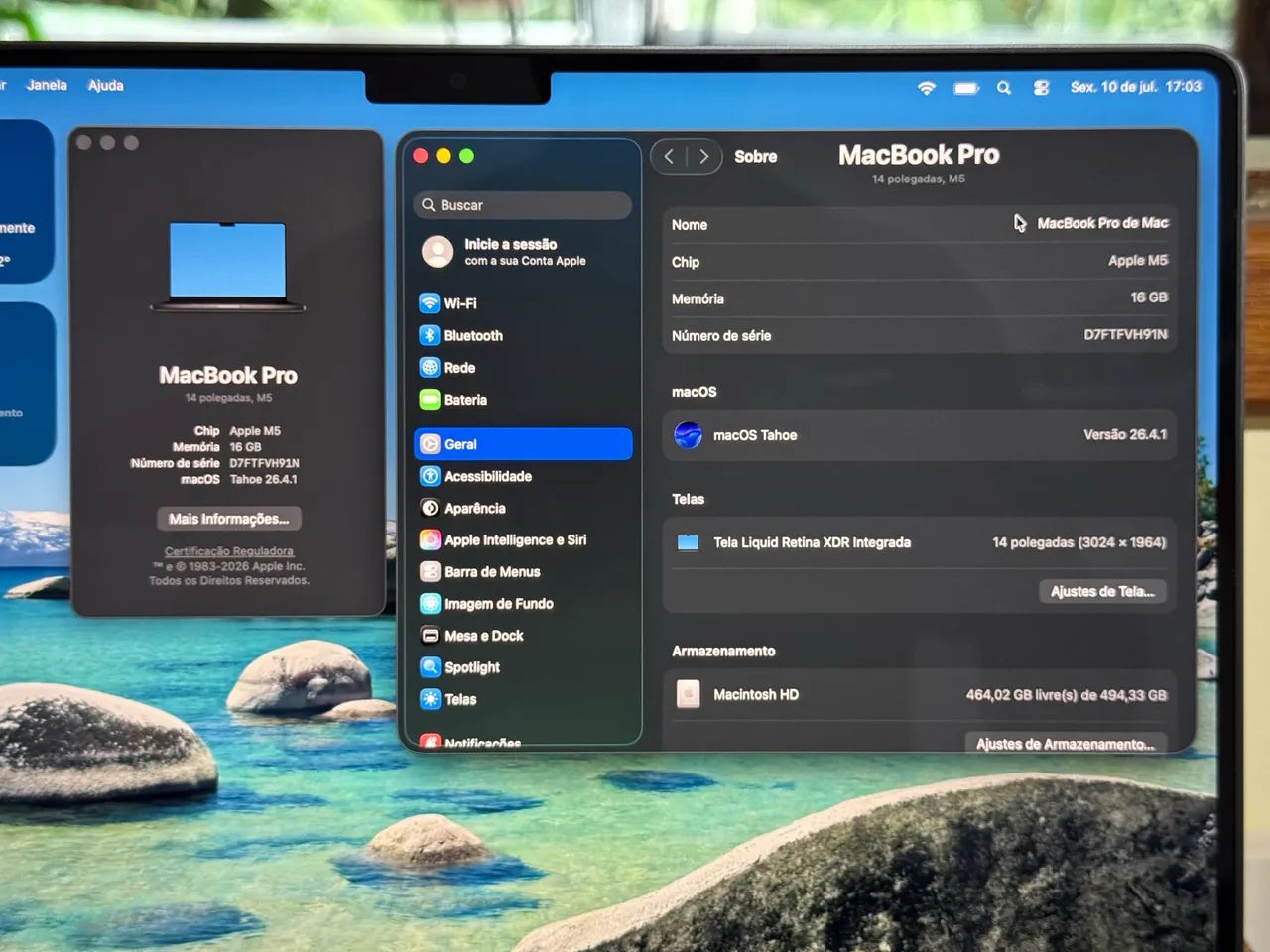1270x952 pixels.
Task: Minimize Settings with the yellow button
Action: pos(444,156)
